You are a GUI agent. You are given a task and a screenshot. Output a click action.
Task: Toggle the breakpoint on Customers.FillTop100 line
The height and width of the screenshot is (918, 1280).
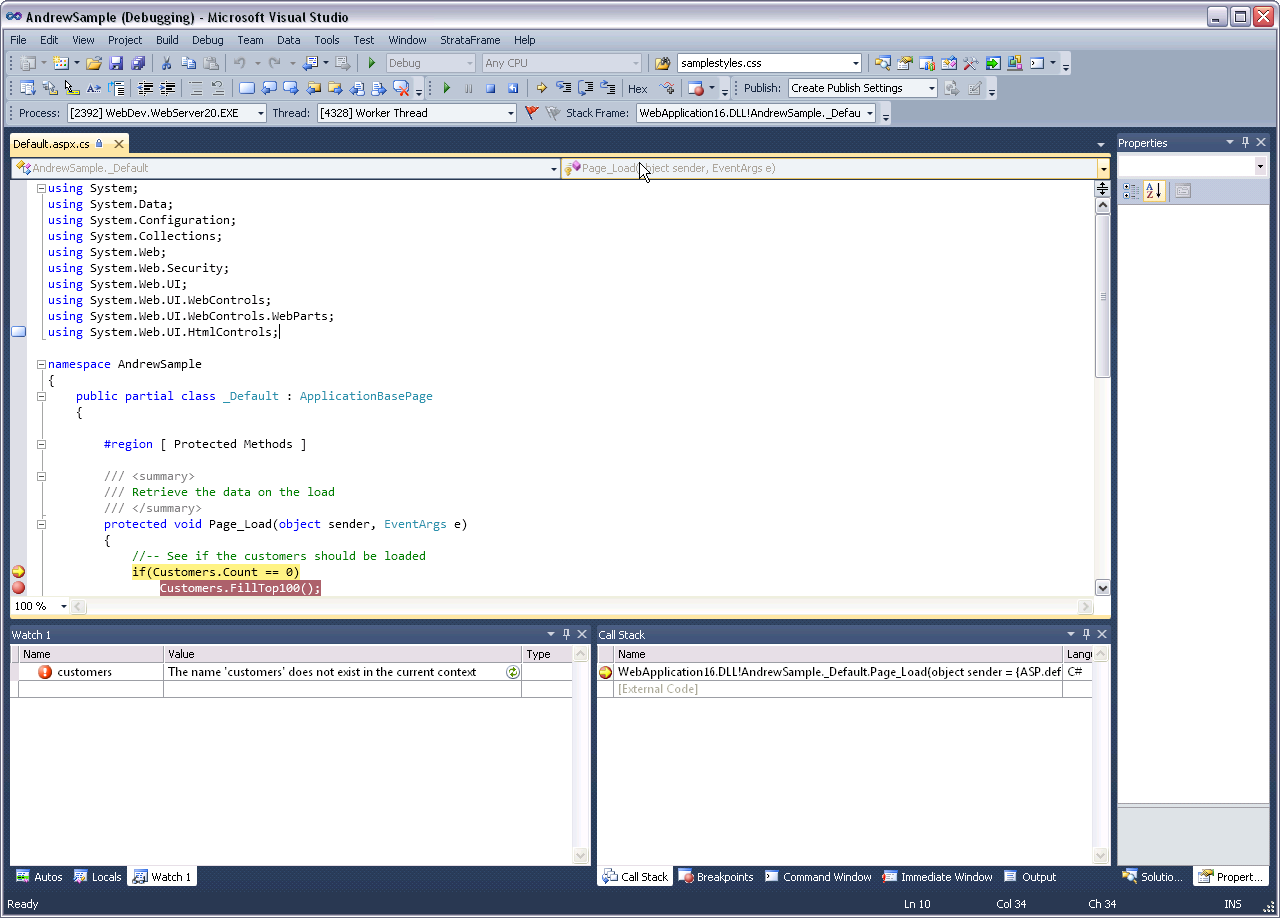(x=18, y=588)
